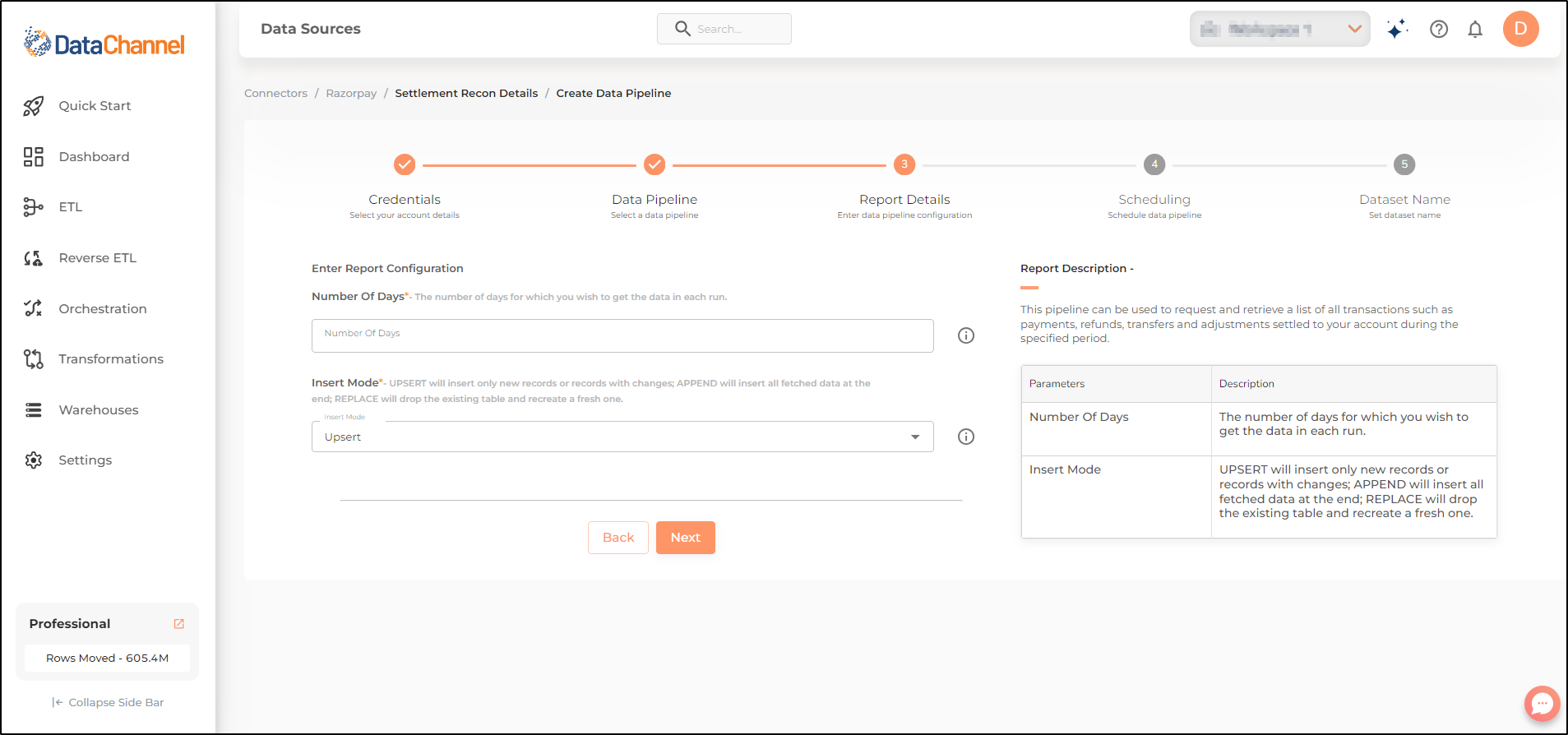Click the Professional plan label
Screen dimensions: 1568x735
[70, 624]
